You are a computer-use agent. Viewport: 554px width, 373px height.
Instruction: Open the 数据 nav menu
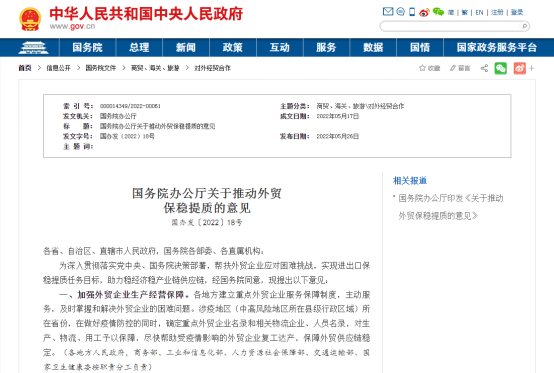tap(373, 47)
